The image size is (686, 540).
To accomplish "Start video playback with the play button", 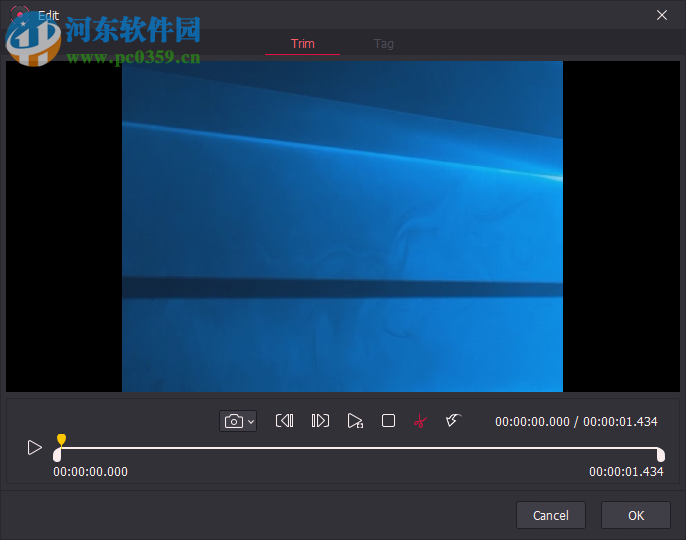I will pos(35,448).
